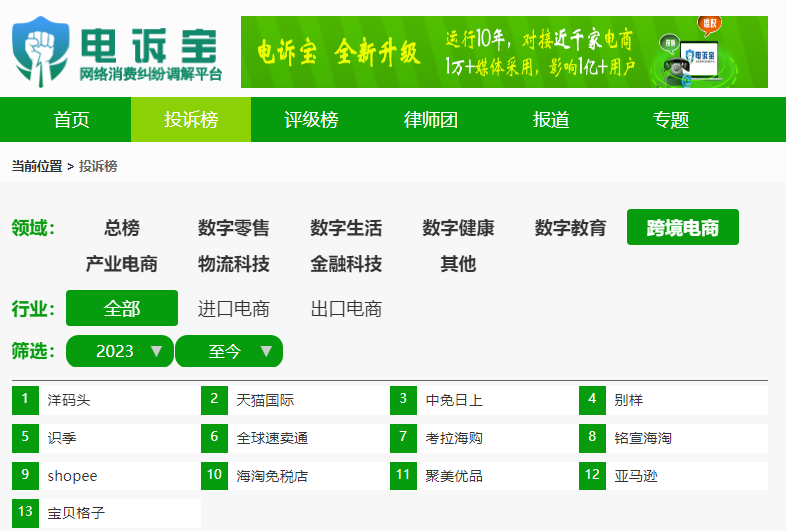The height and width of the screenshot is (531, 786).
Task: Open the 电诉宝 全新升级 green banner
Action: (x=504, y=52)
